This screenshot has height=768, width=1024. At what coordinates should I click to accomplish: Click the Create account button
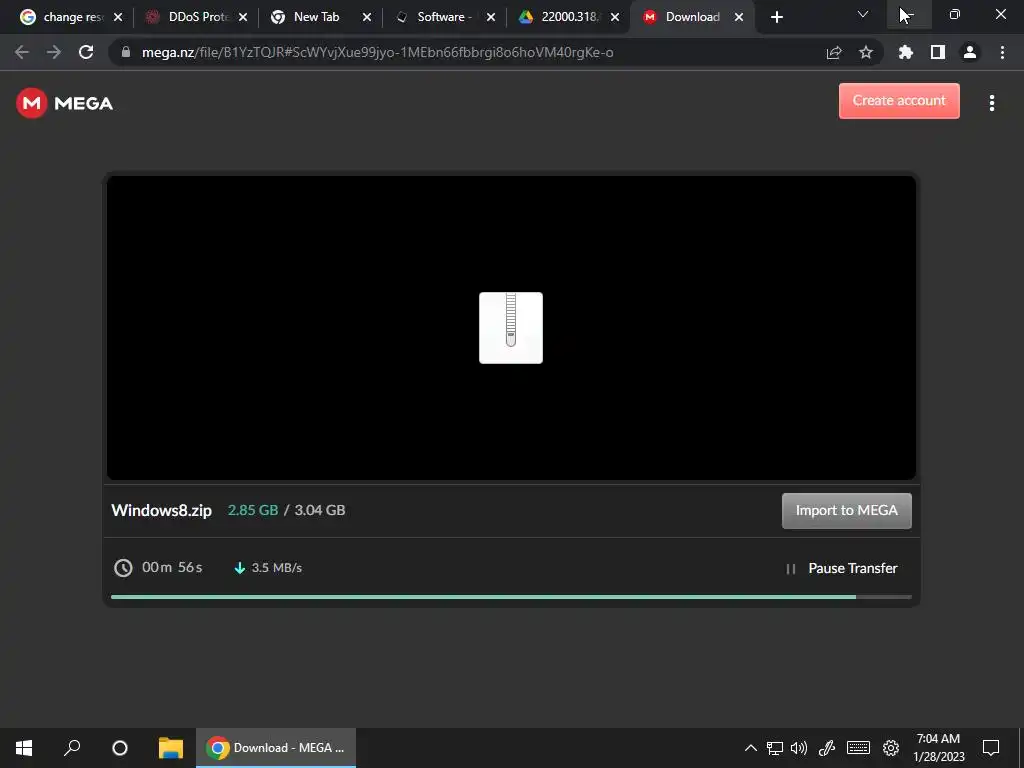(899, 101)
